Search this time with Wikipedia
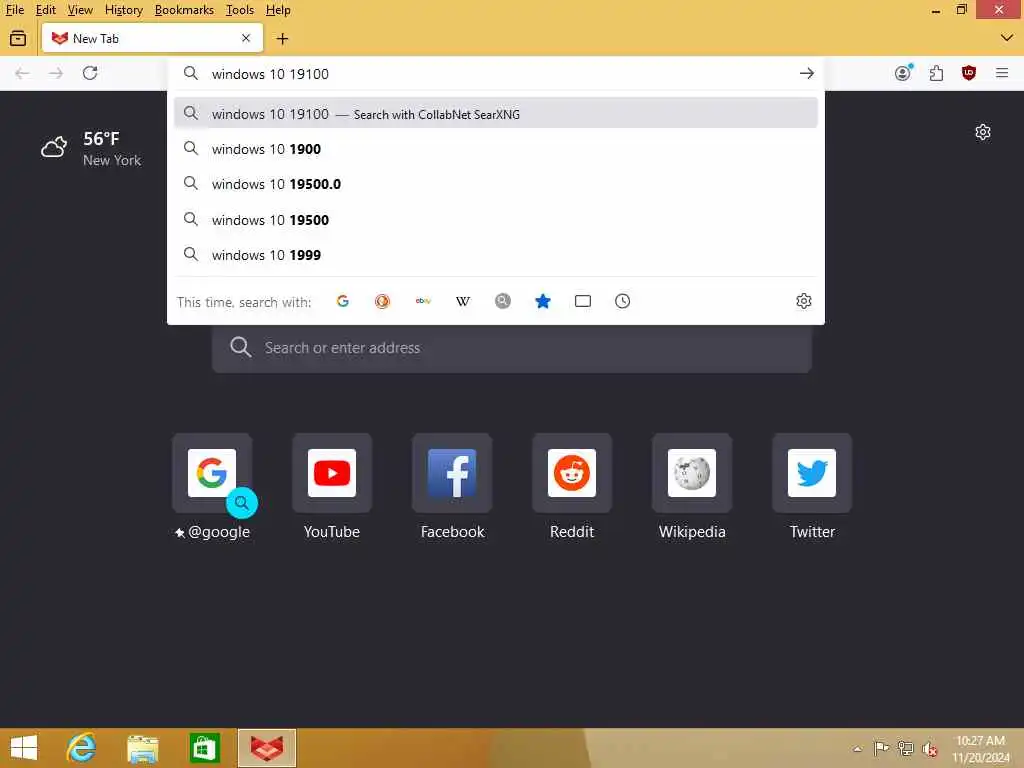1024x768 pixels. [463, 301]
